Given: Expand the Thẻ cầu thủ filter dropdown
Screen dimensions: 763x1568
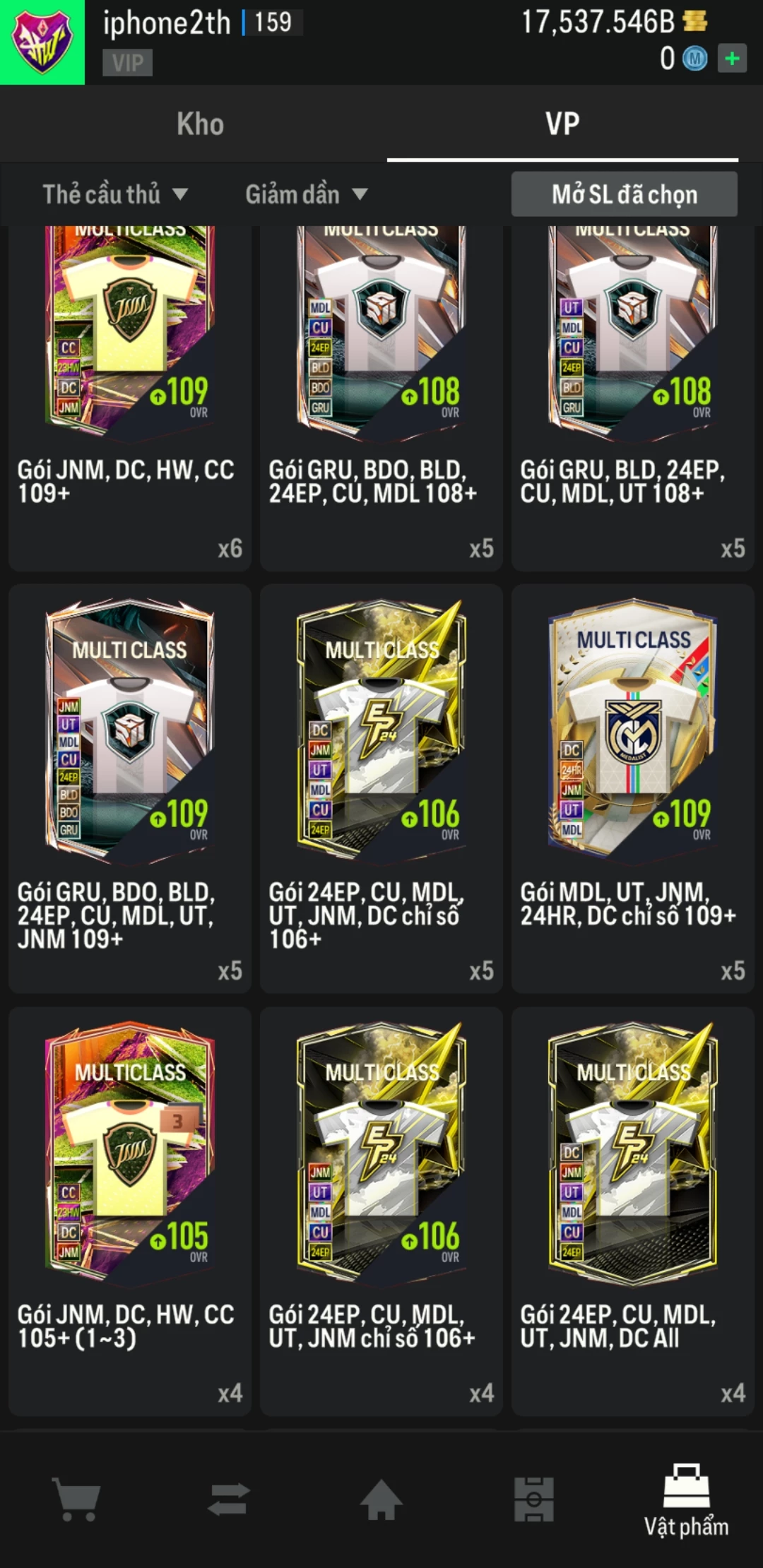Looking at the screenshot, I should [x=115, y=194].
